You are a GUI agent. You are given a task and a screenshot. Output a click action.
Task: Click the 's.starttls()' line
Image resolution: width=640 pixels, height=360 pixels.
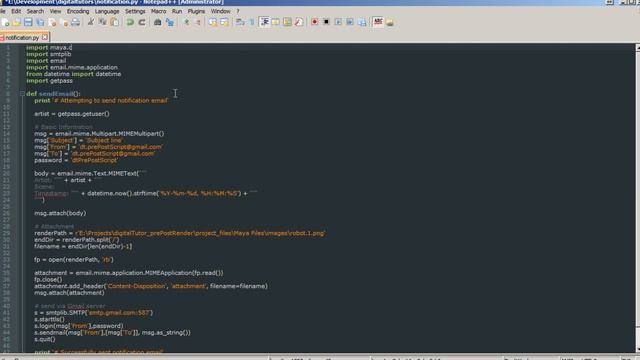pyautogui.click(x=49, y=320)
